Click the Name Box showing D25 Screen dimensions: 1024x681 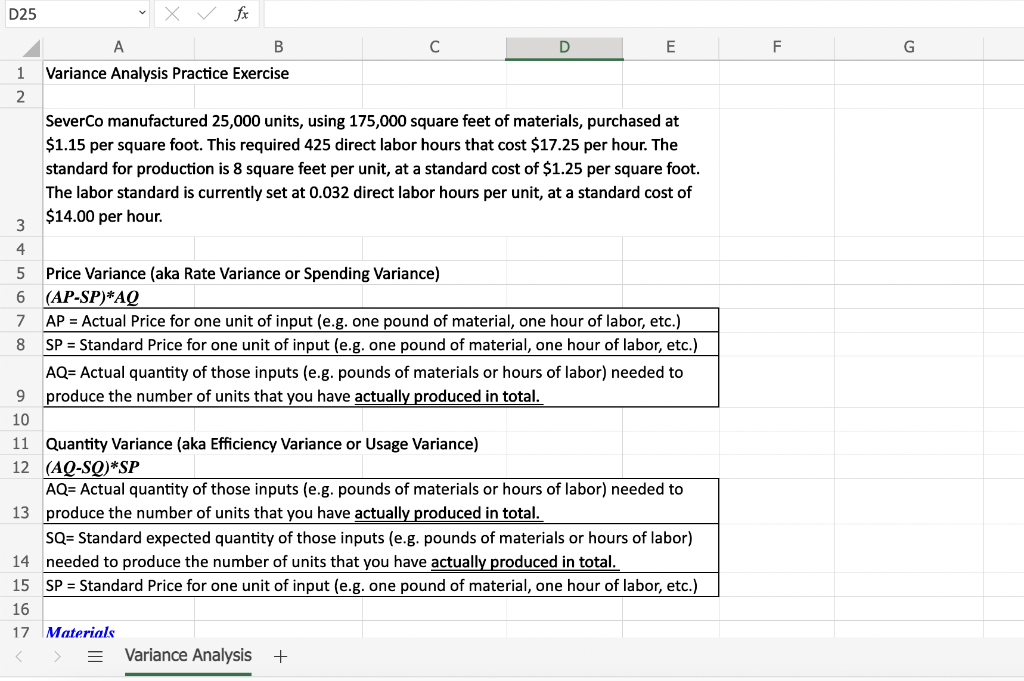[x=60, y=15]
